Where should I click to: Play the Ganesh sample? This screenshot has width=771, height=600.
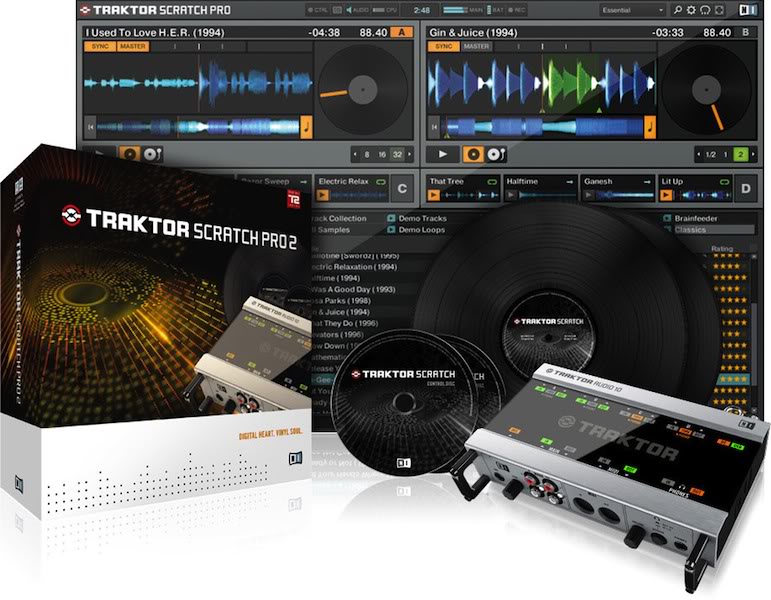588,195
